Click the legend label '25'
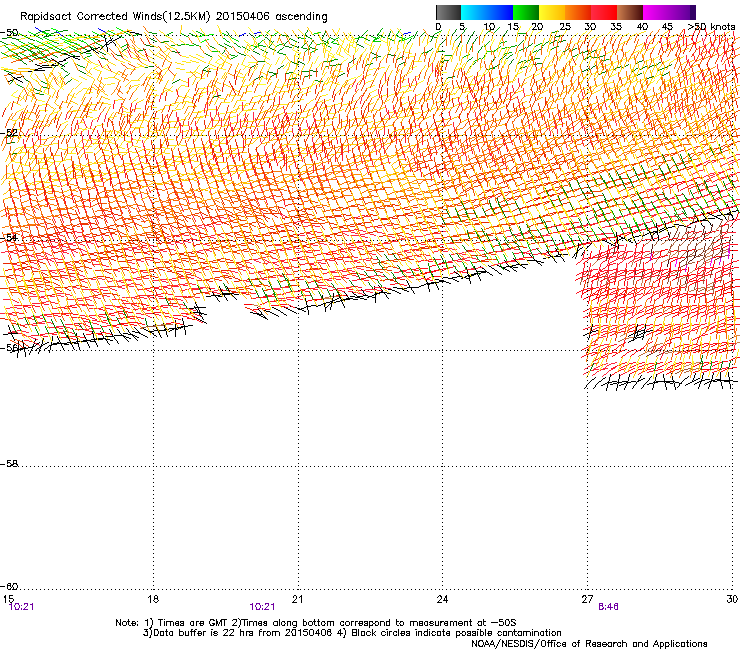The height and width of the screenshot is (650, 740). point(565,27)
